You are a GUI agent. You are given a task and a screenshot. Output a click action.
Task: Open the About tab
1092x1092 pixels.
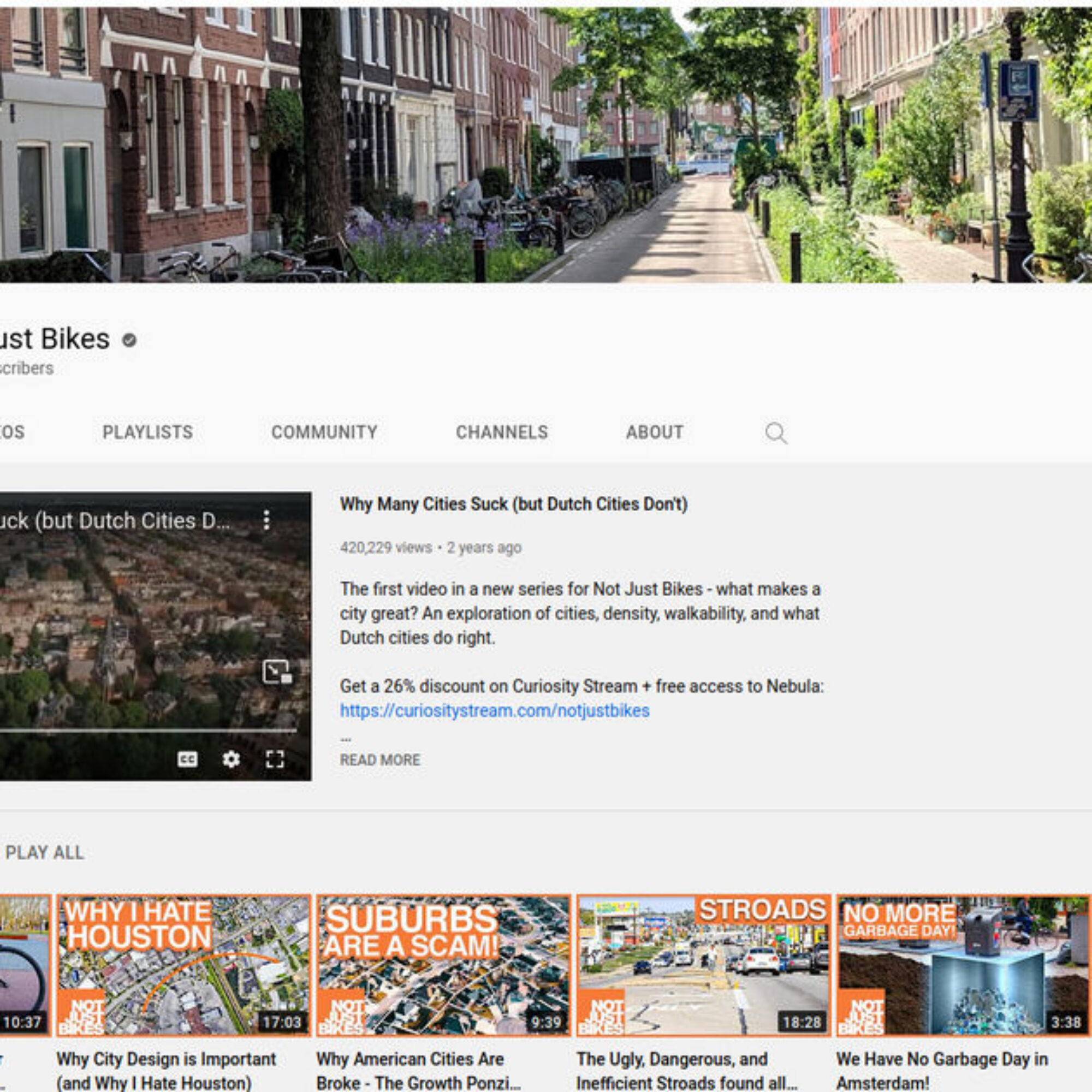(x=655, y=432)
